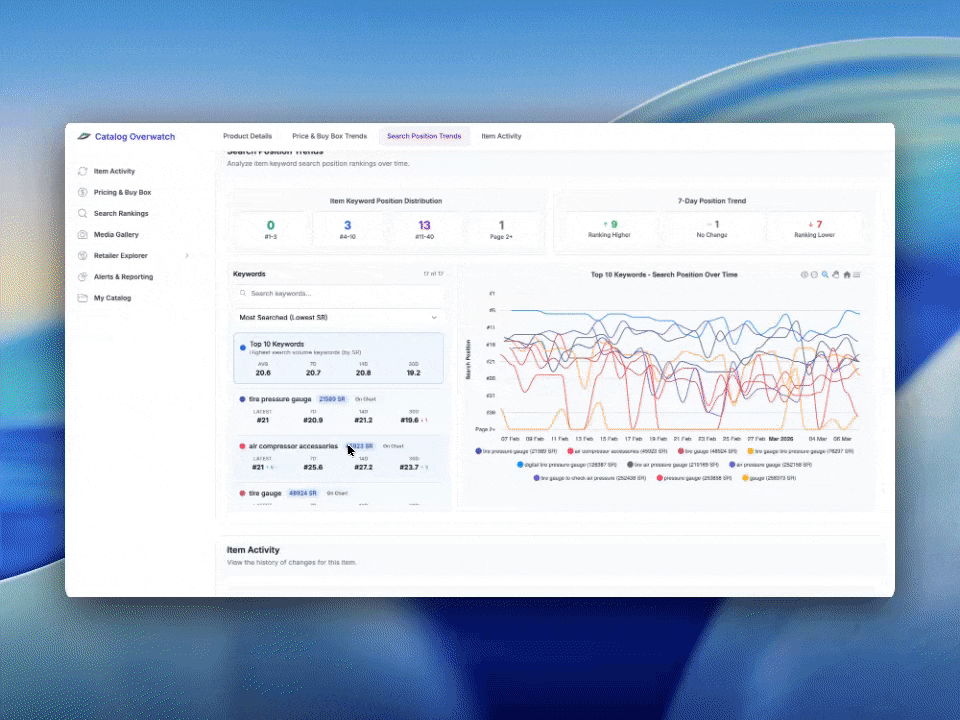Open Search Rankings in the sidebar
This screenshot has height=720, width=960.
(121, 214)
